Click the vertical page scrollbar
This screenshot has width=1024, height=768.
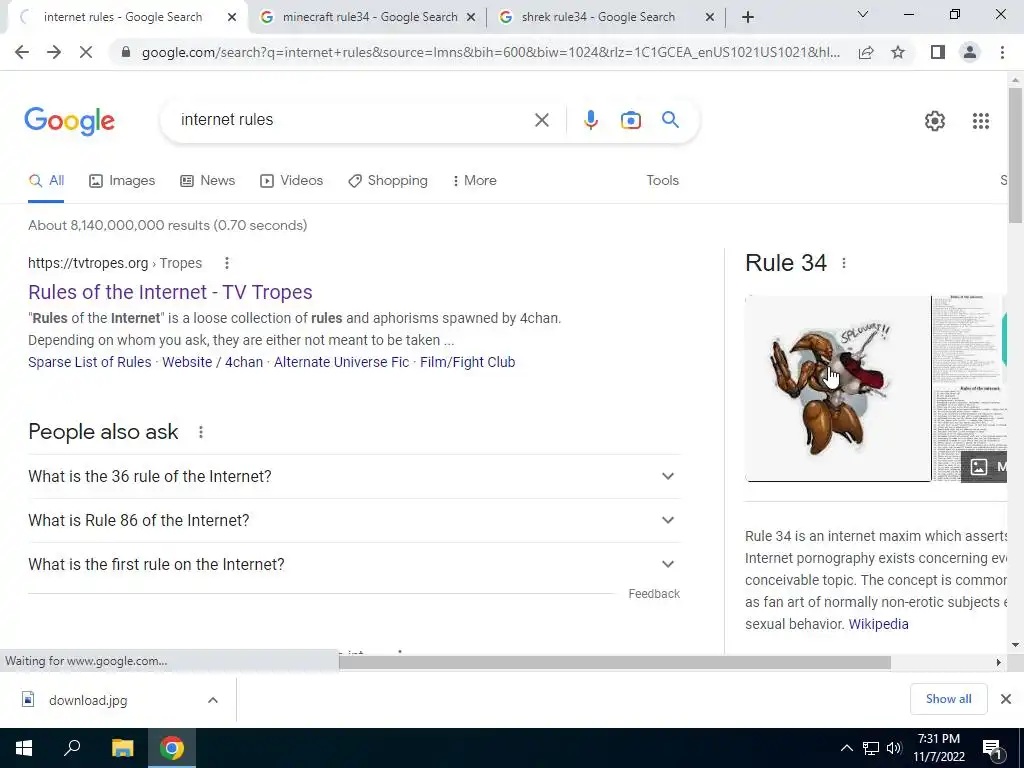tap(1015, 154)
